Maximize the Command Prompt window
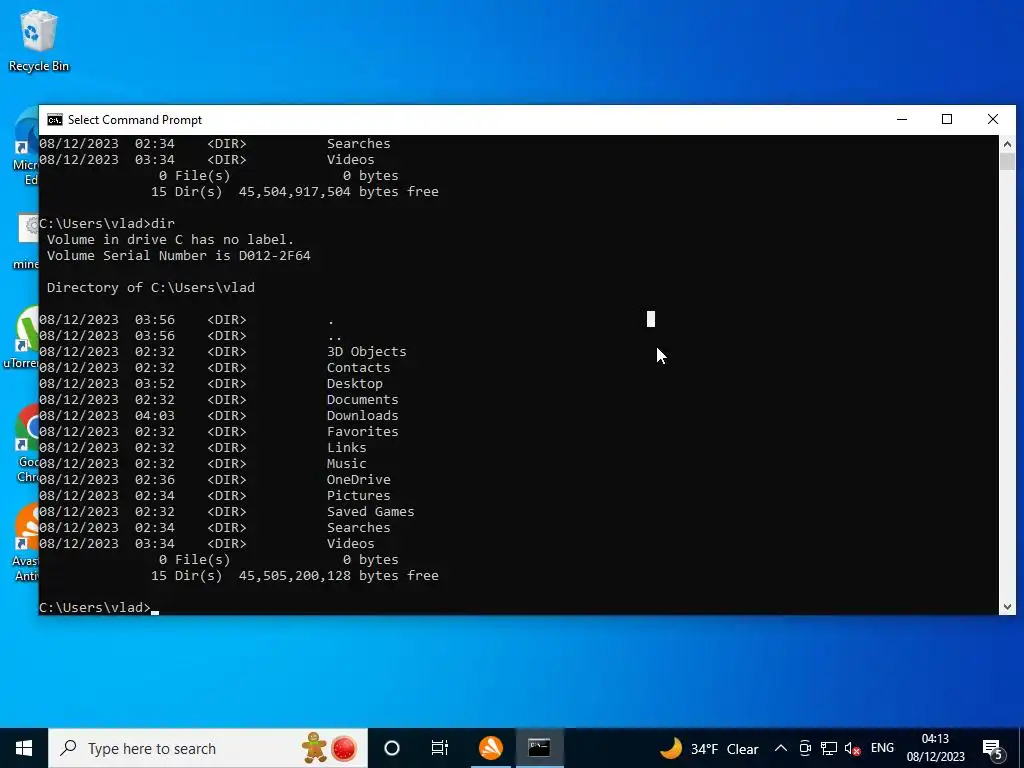Viewport: 1024px width, 768px height. (947, 120)
